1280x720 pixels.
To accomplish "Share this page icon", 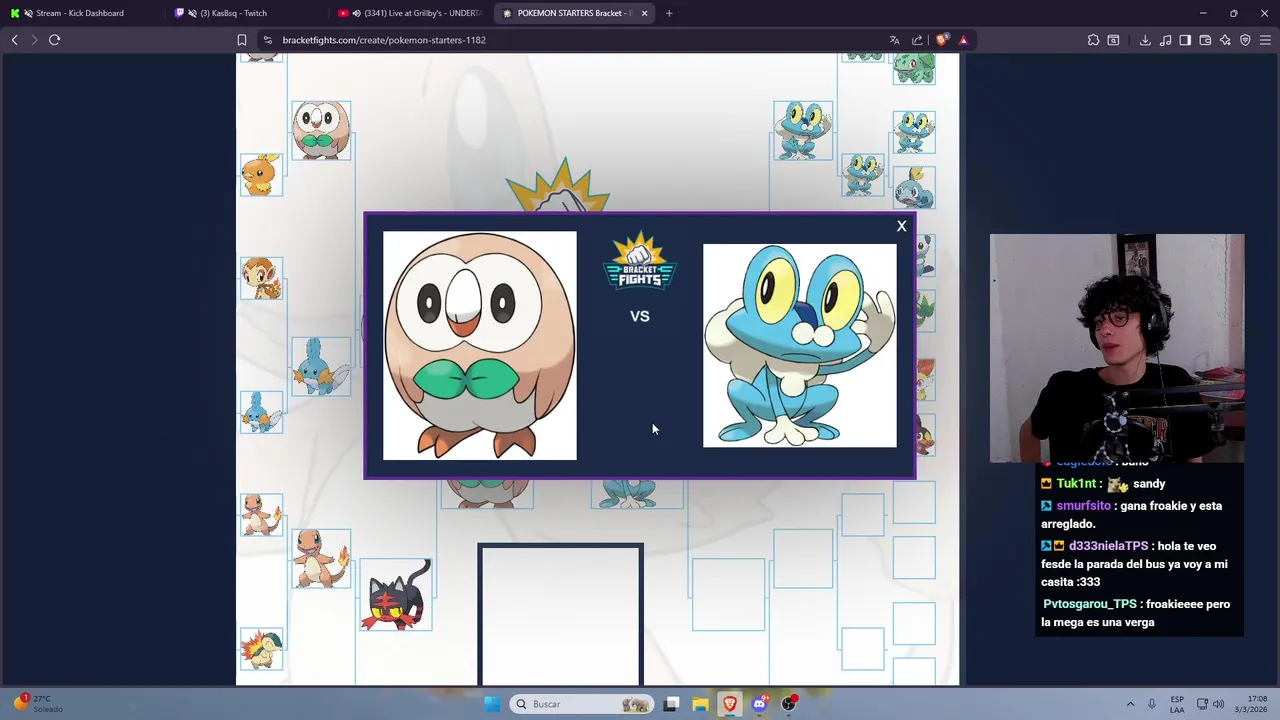I will (917, 40).
